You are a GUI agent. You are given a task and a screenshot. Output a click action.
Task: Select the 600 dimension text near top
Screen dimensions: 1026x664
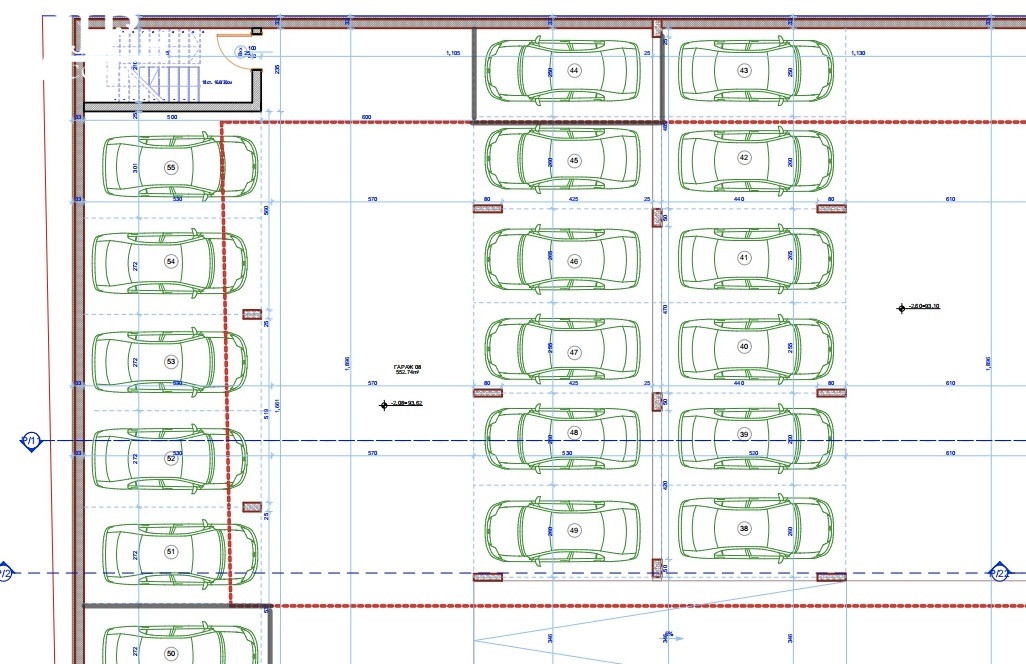(366, 117)
